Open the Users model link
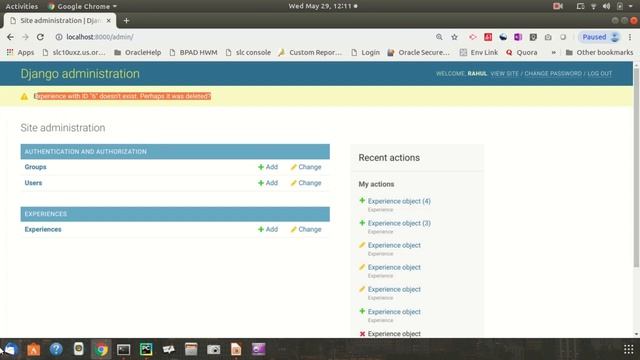 33,183
